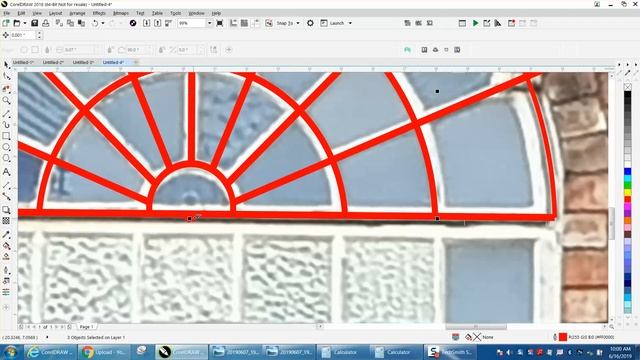This screenshot has width=640, height=360.
Task: Open the Page 1 tab
Action: 86,327
